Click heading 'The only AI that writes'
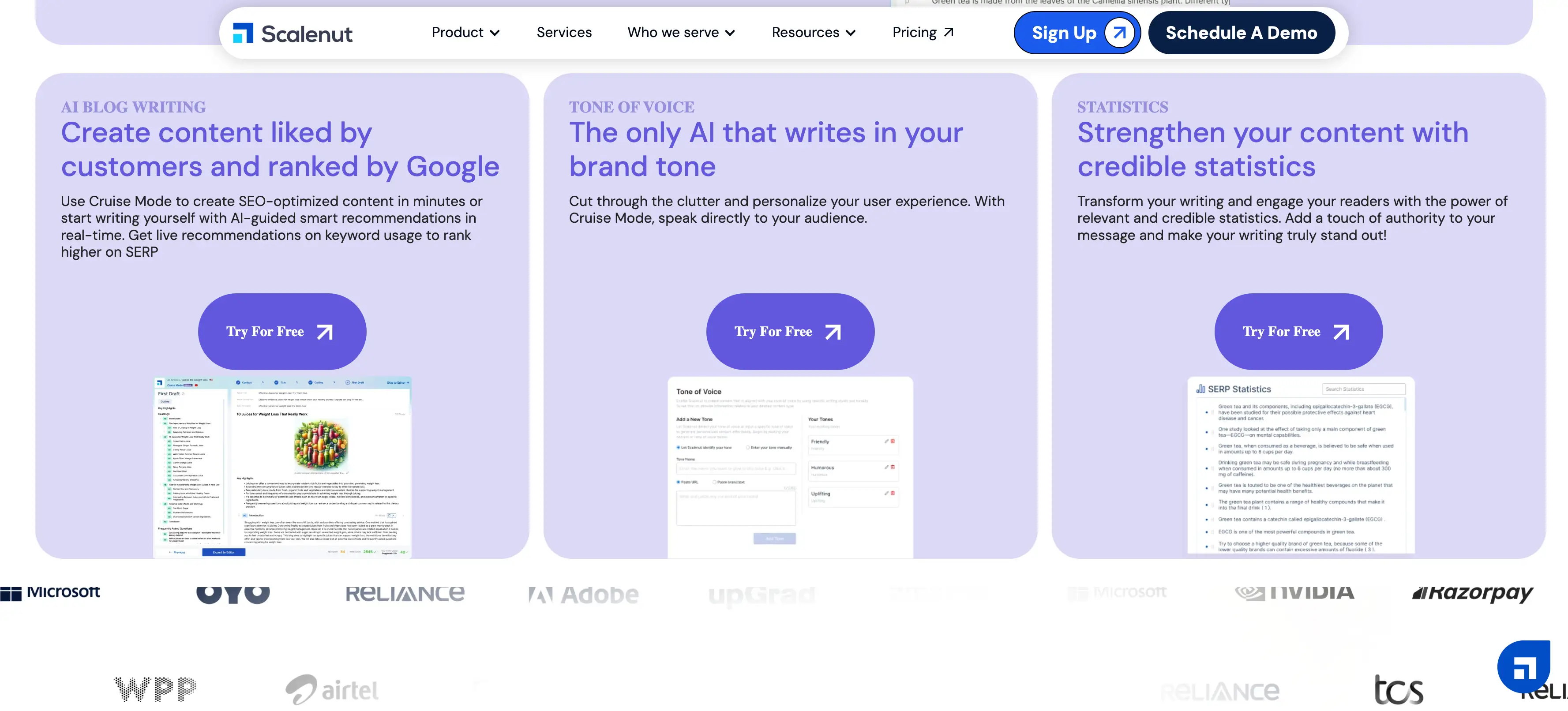The width and height of the screenshot is (1568, 711). (766, 150)
